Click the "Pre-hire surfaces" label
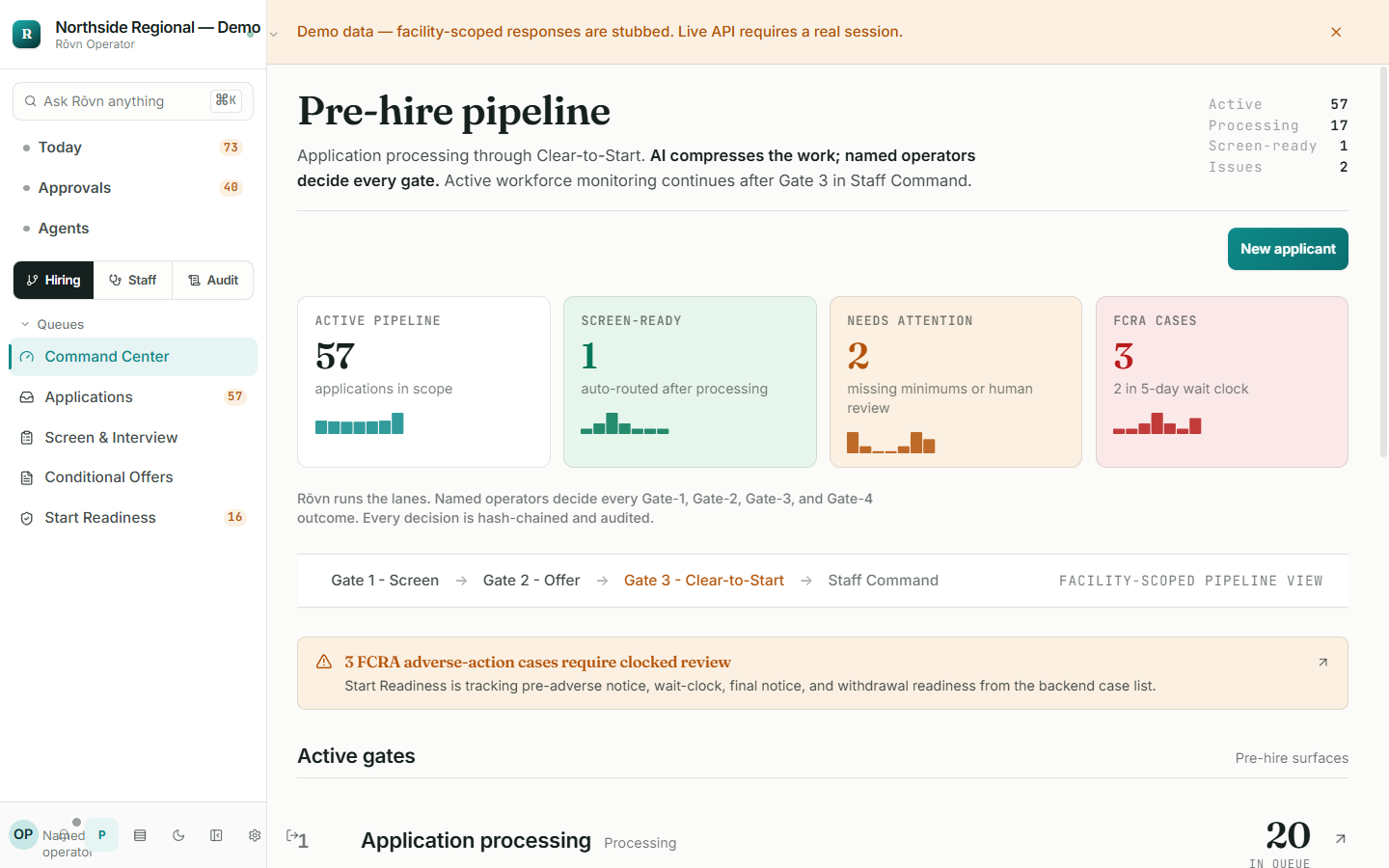The height and width of the screenshot is (868, 1389). [x=1292, y=758]
